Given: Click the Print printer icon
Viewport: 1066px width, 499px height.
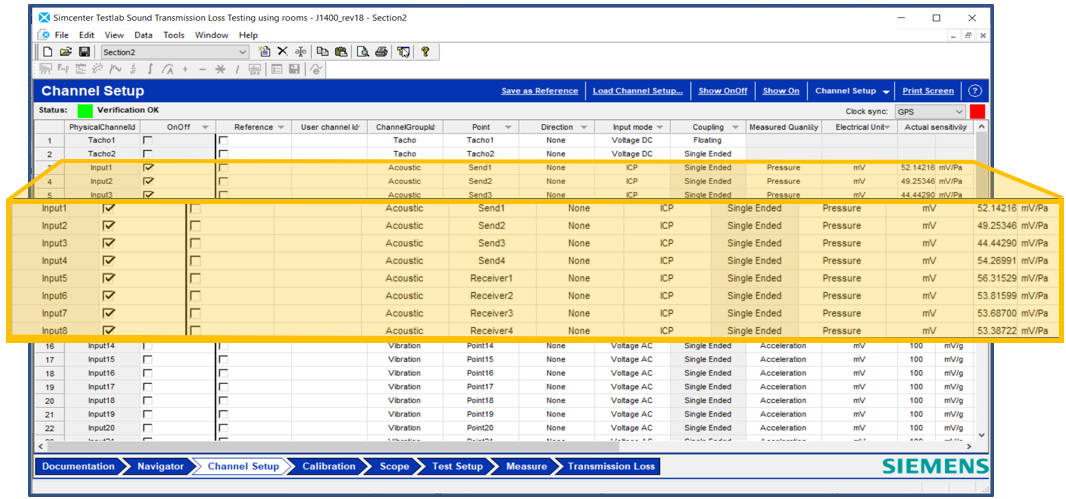Looking at the screenshot, I should click(382, 52).
